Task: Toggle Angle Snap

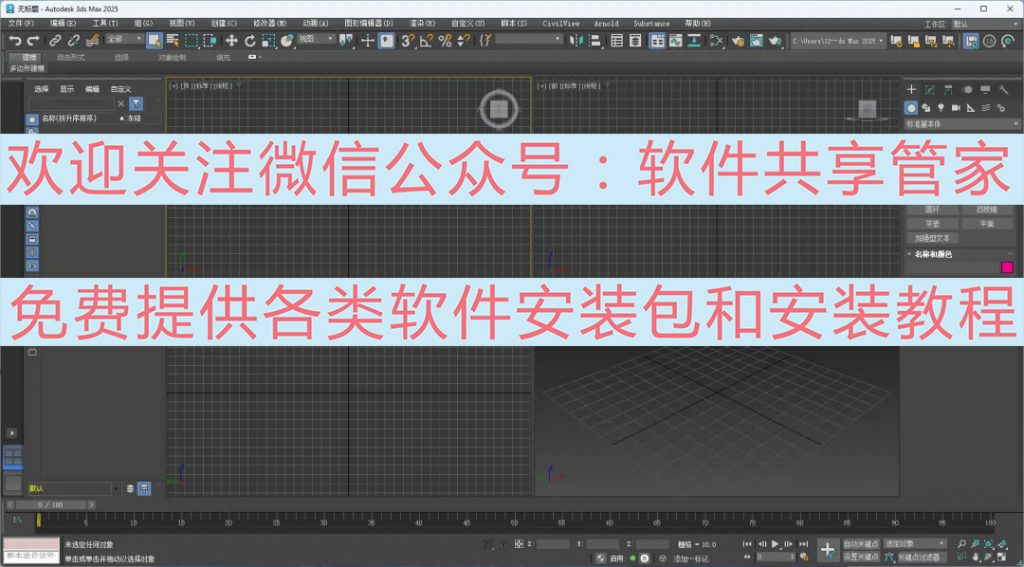Action: click(x=426, y=40)
